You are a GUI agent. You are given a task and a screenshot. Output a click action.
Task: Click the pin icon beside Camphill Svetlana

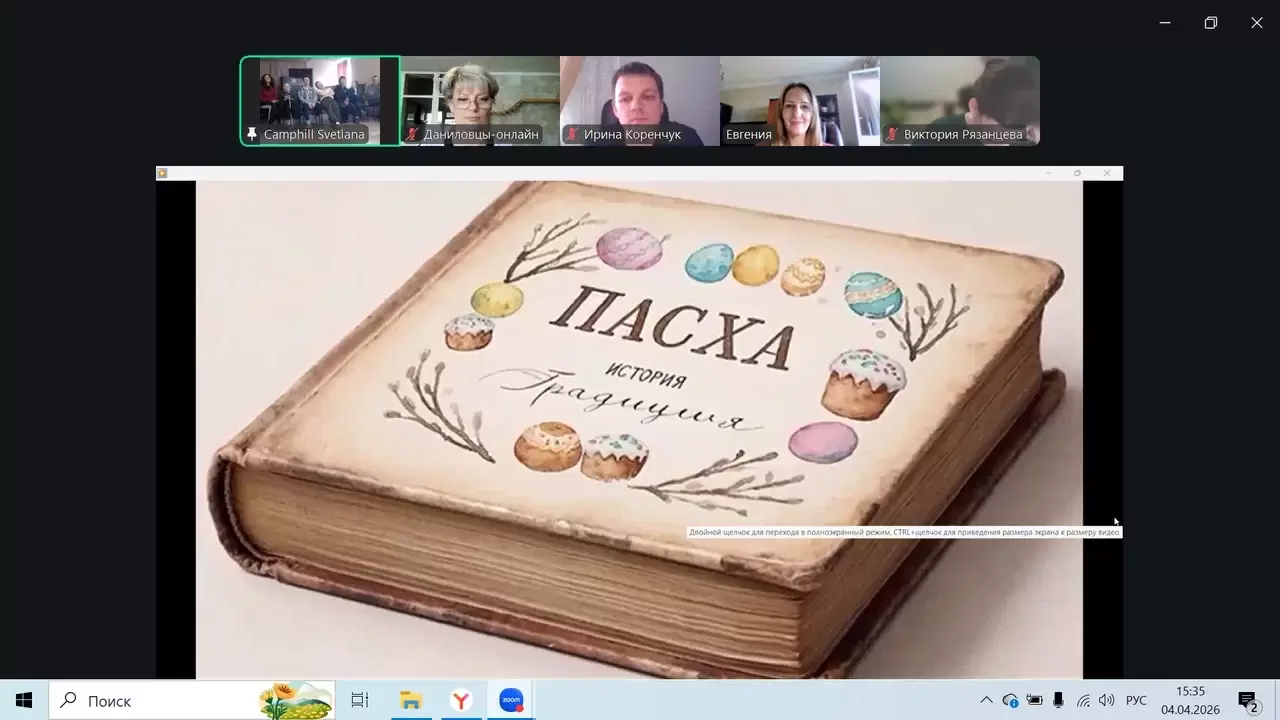[252, 134]
